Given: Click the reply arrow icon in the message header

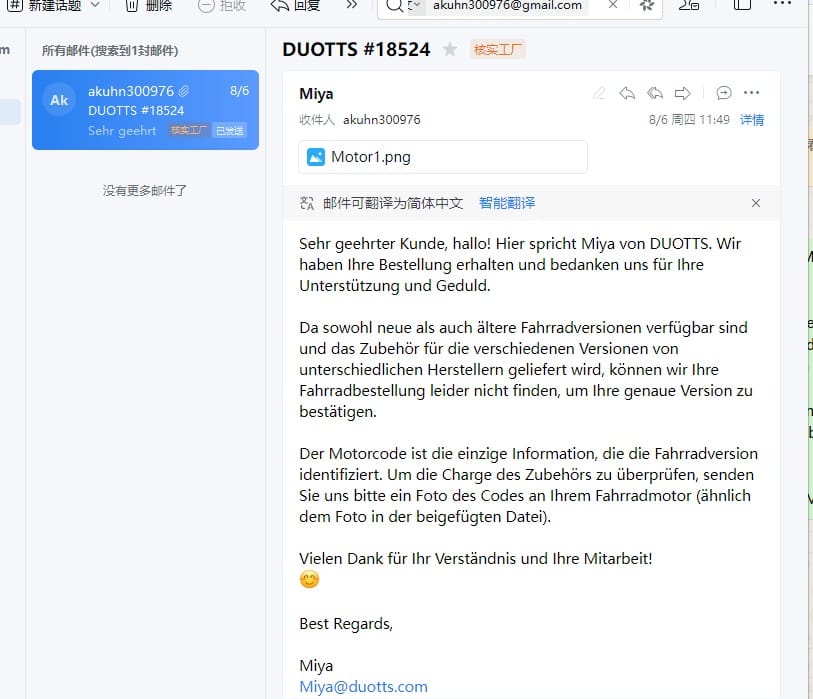Looking at the screenshot, I should point(627,93).
